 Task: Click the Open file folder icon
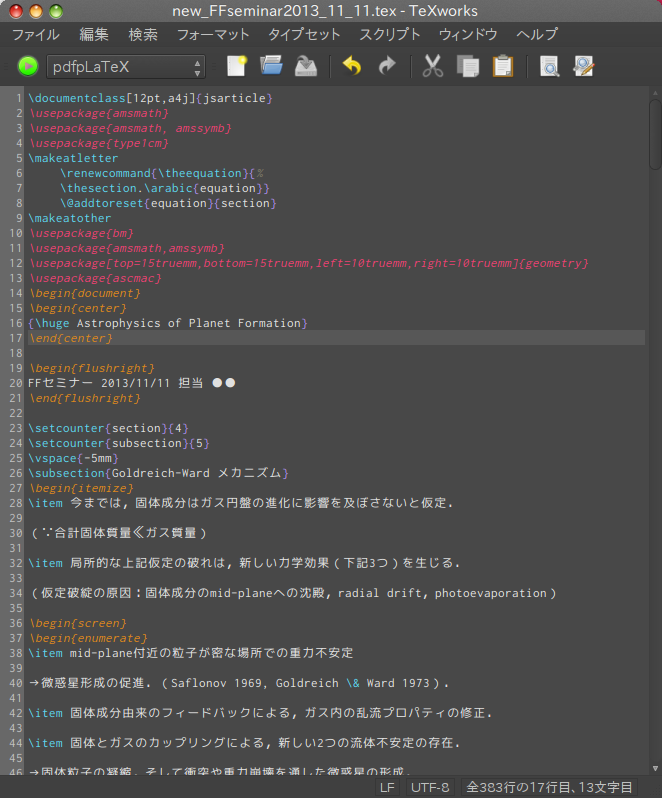coord(271,66)
